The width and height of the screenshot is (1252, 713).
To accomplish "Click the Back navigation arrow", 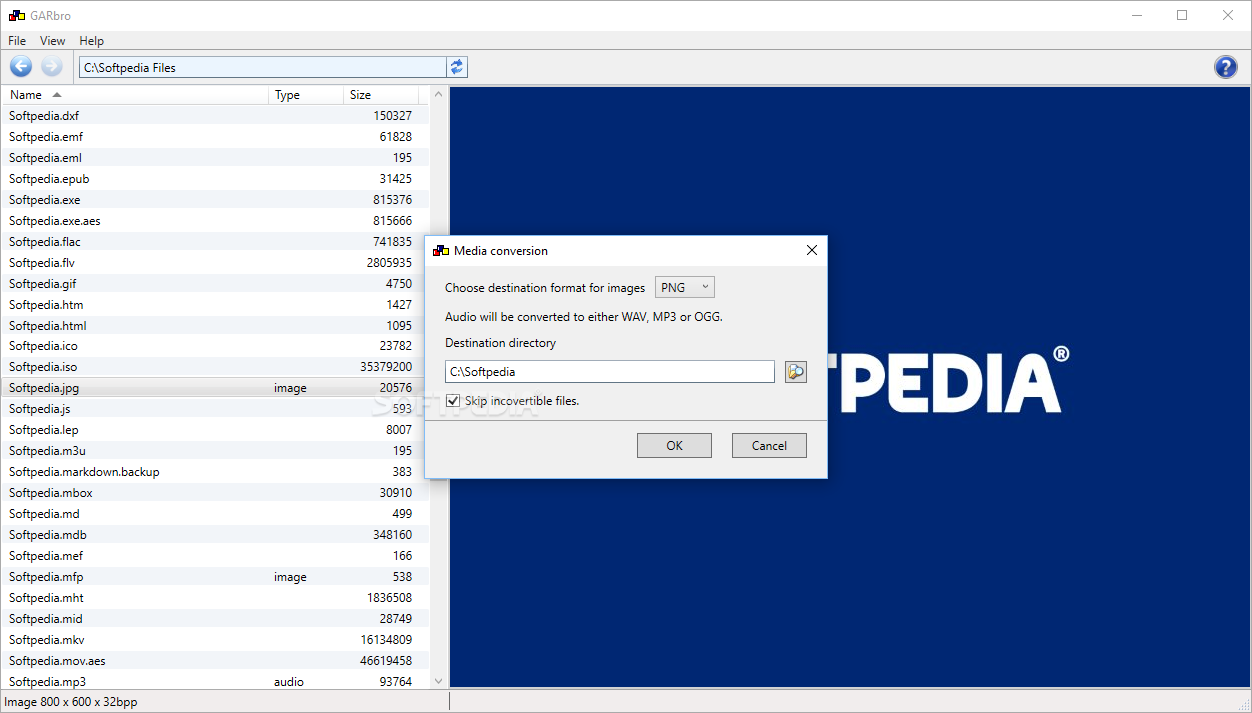I will 21,67.
